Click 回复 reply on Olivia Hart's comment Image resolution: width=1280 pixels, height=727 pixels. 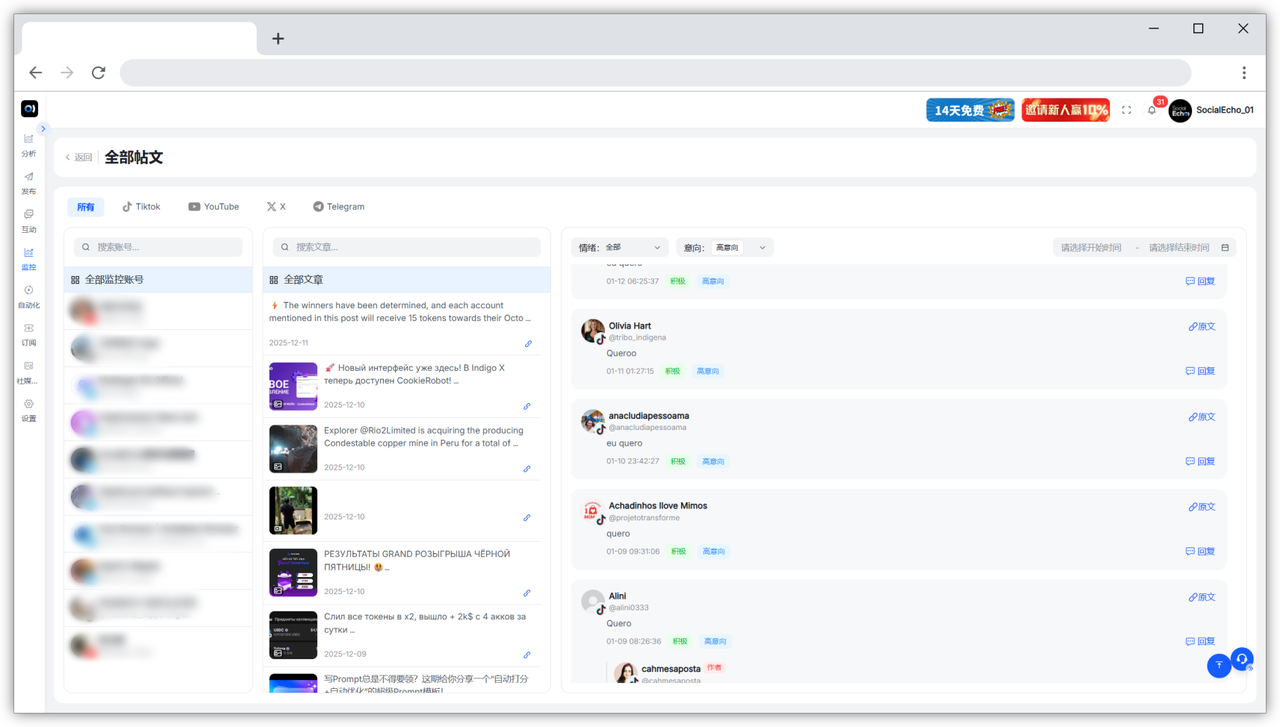click(1200, 371)
